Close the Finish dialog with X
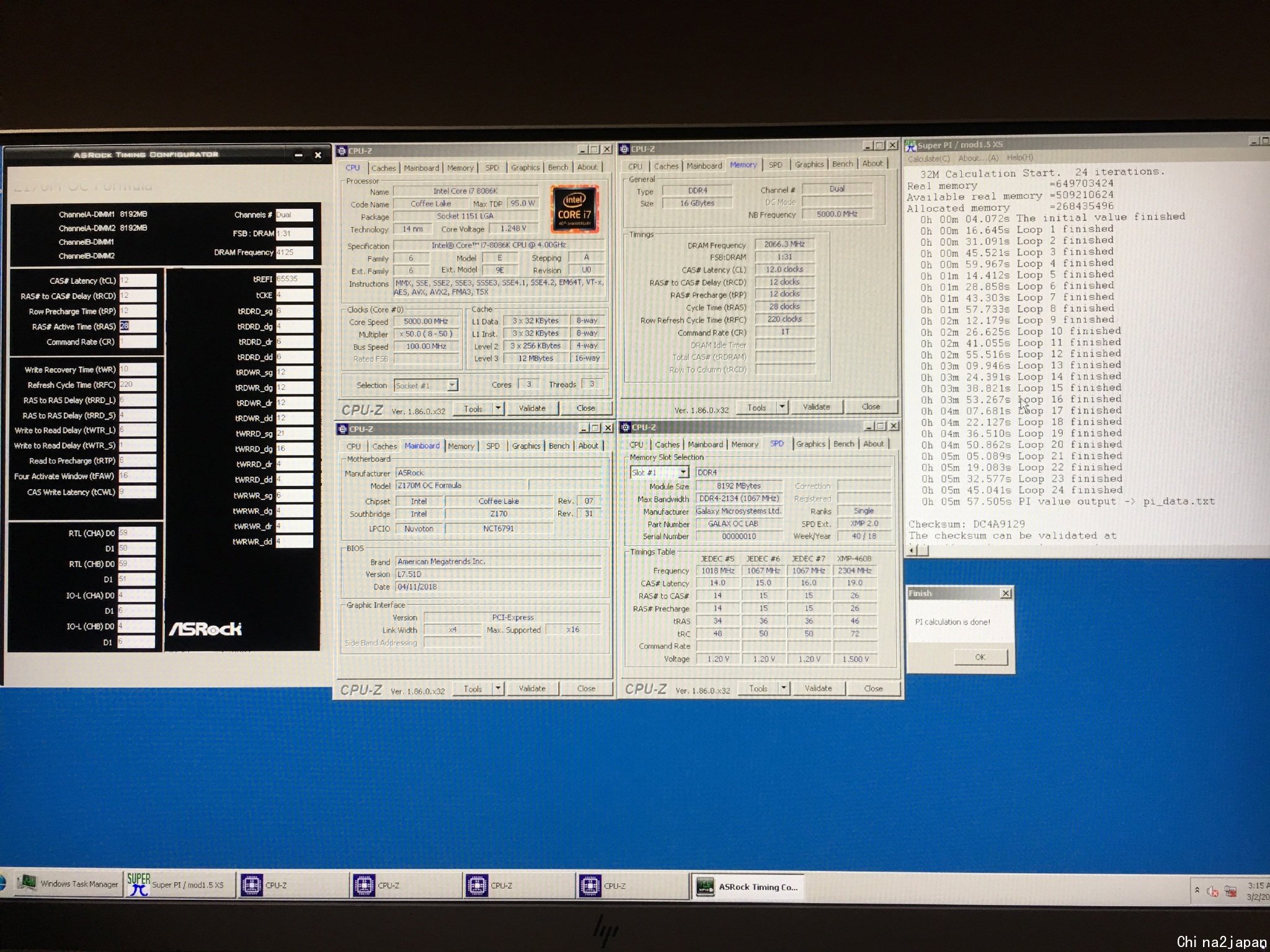This screenshot has width=1270, height=952. pyautogui.click(x=1005, y=593)
